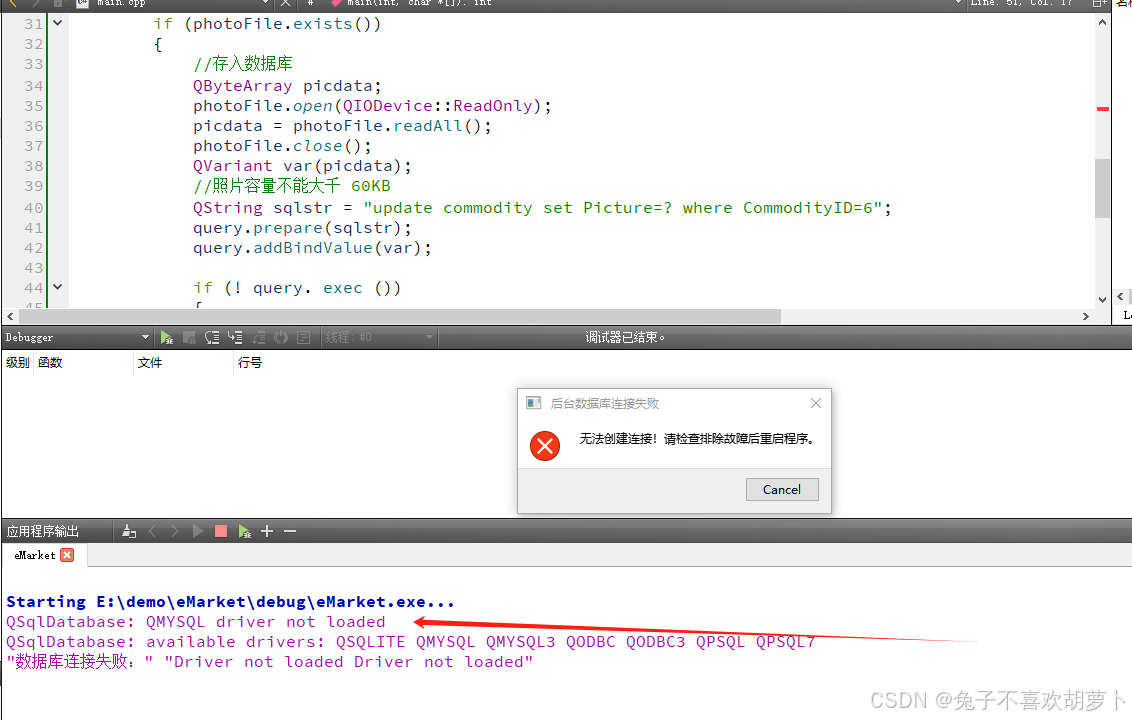The height and width of the screenshot is (720, 1132).
Task: Click the previous item arrow in output toolbar
Action: (152, 532)
